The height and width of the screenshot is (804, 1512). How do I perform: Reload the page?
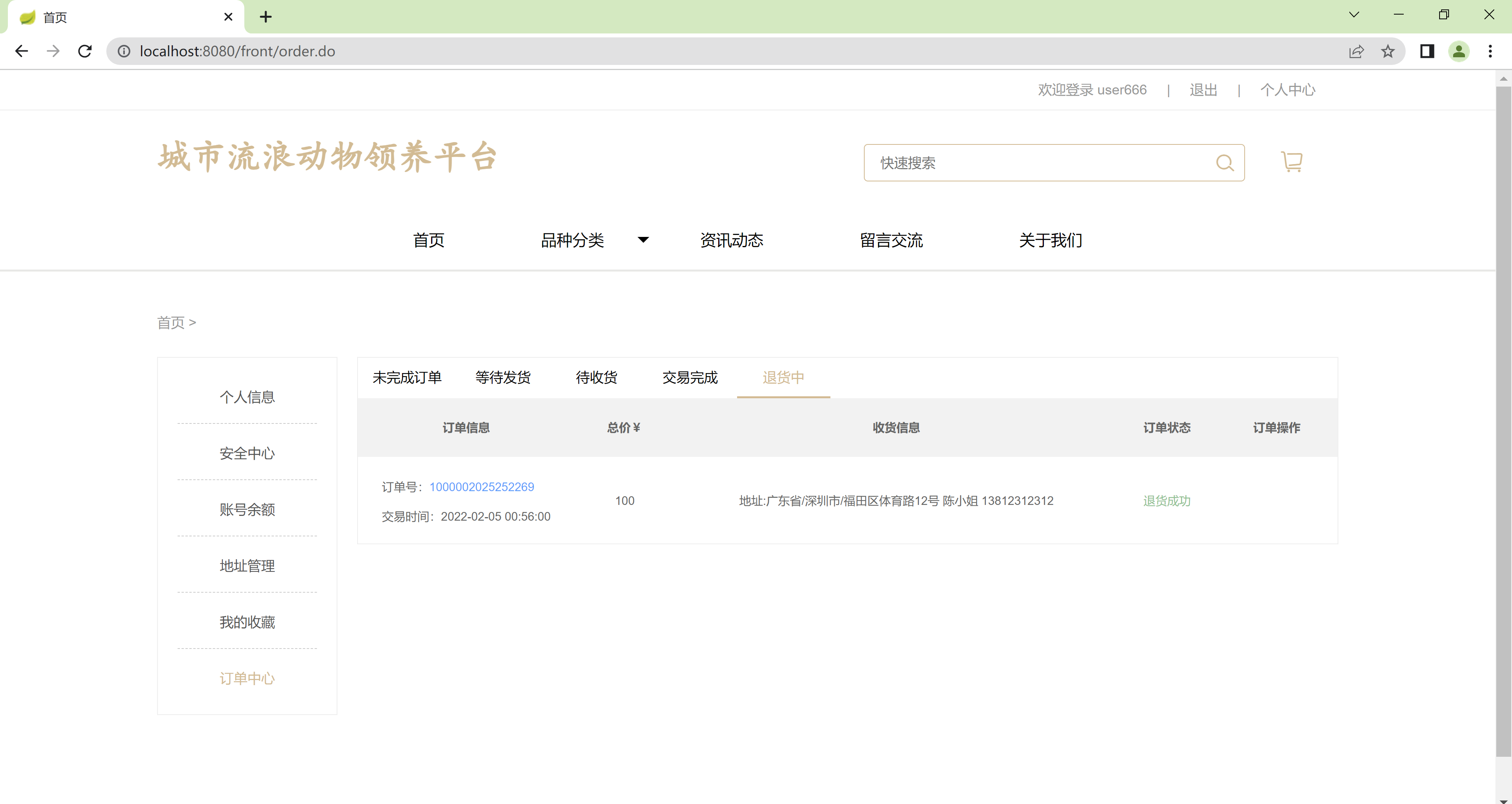pyautogui.click(x=85, y=51)
